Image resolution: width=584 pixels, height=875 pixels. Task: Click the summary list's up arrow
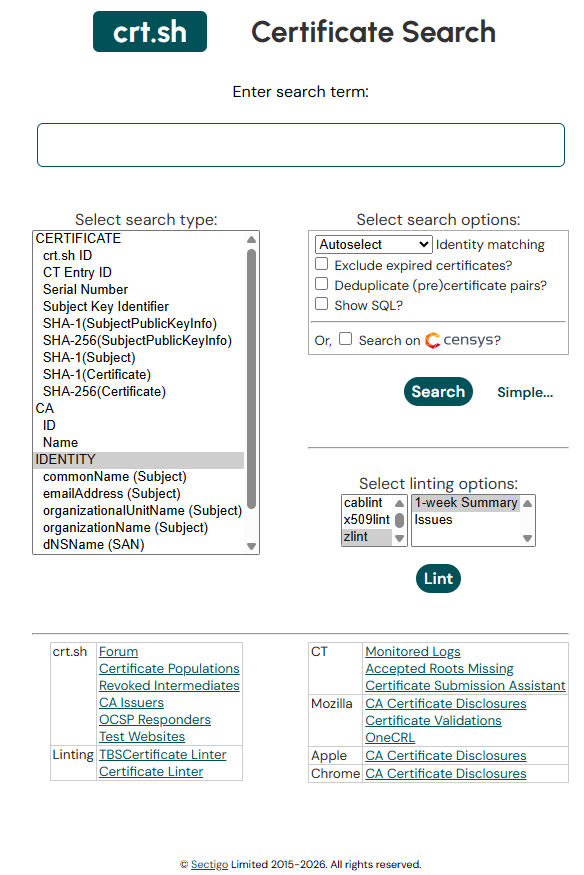(x=527, y=503)
